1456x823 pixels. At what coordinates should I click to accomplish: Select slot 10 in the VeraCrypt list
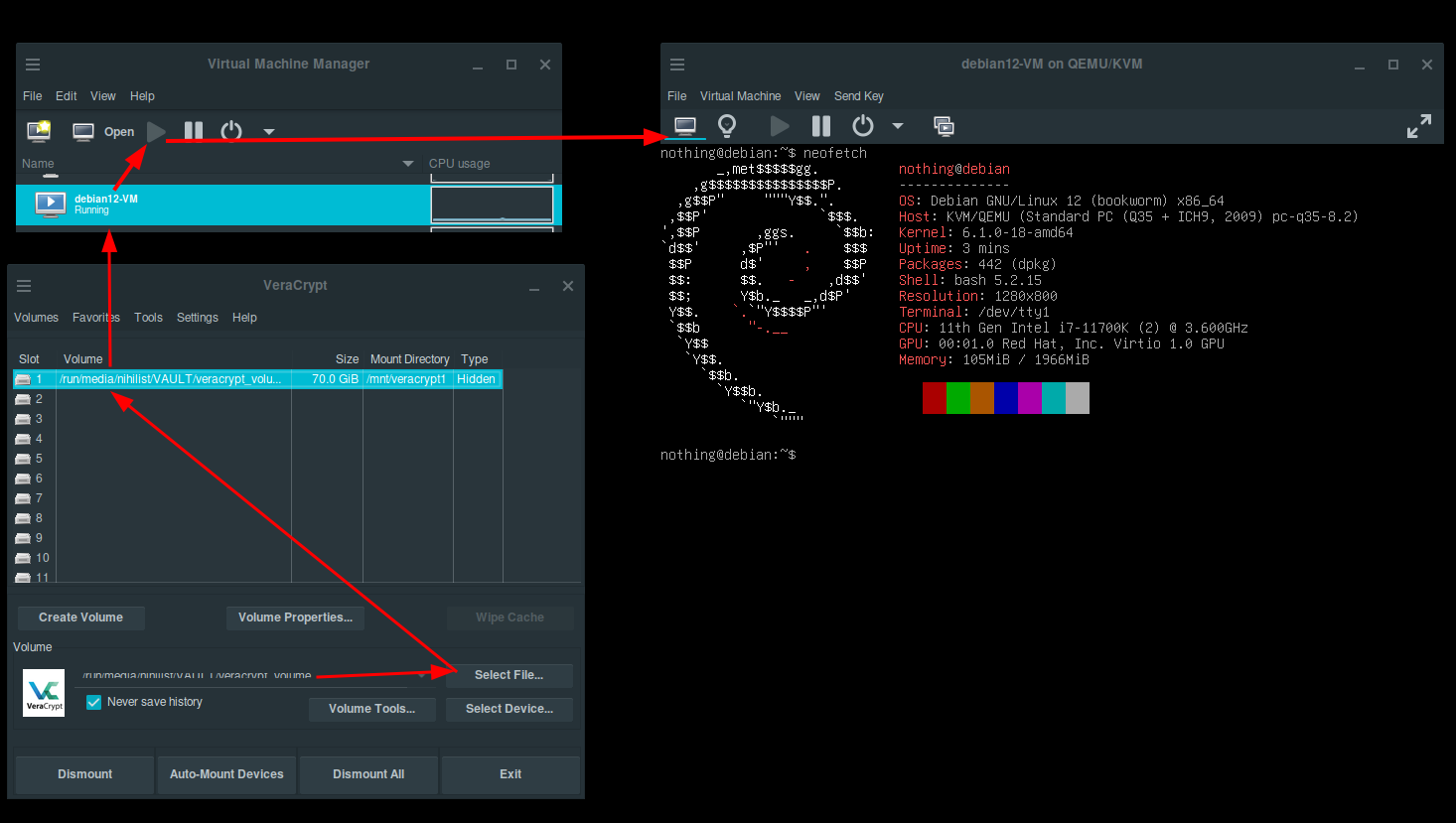pyautogui.click(x=258, y=558)
